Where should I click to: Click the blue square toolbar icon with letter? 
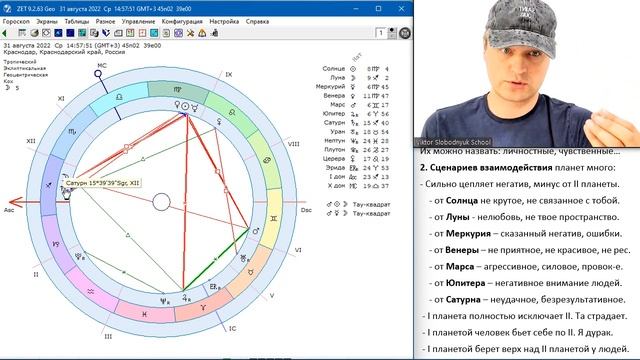point(58,33)
